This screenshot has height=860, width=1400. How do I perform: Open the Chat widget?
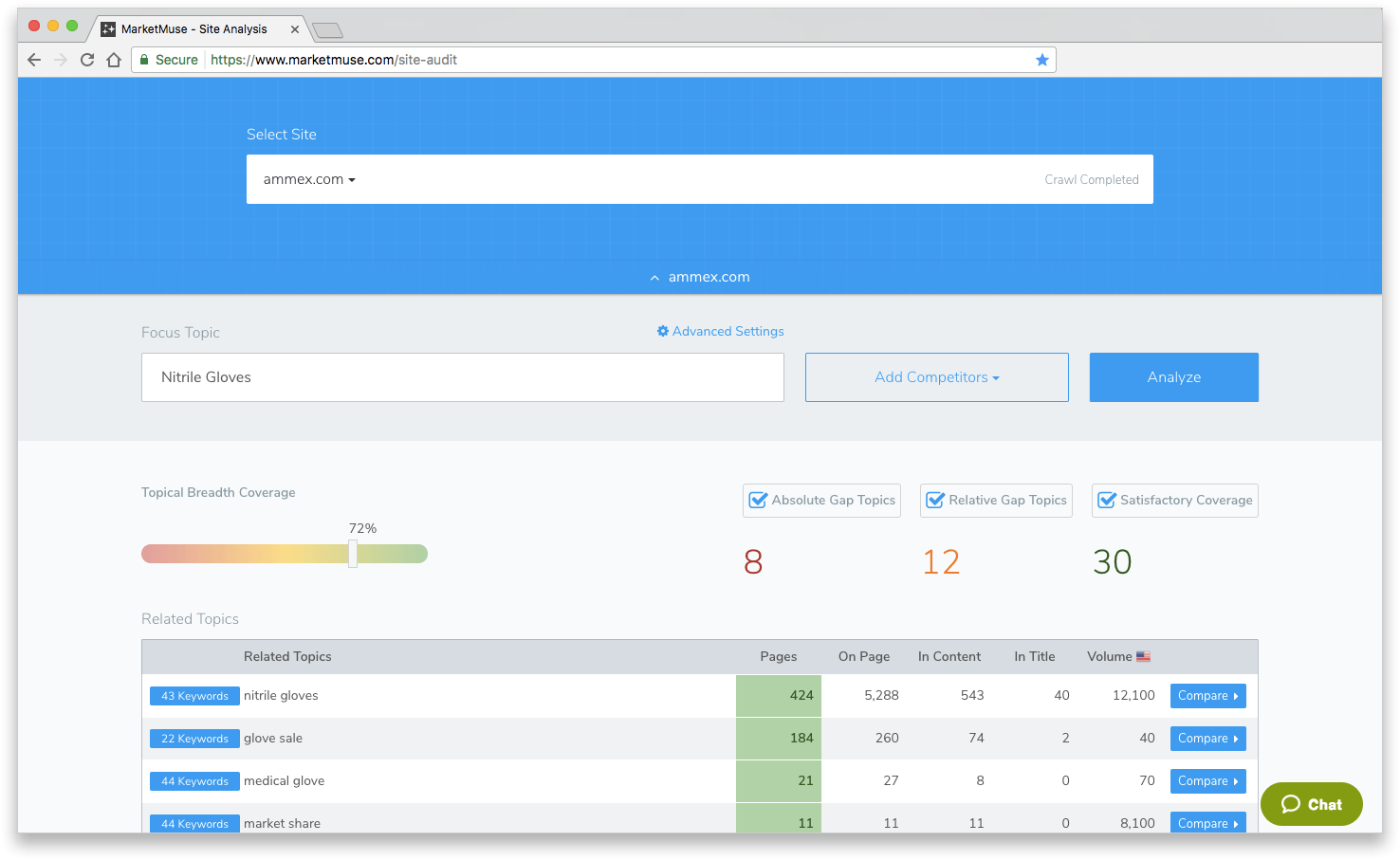pyautogui.click(x=1312, y=804)
